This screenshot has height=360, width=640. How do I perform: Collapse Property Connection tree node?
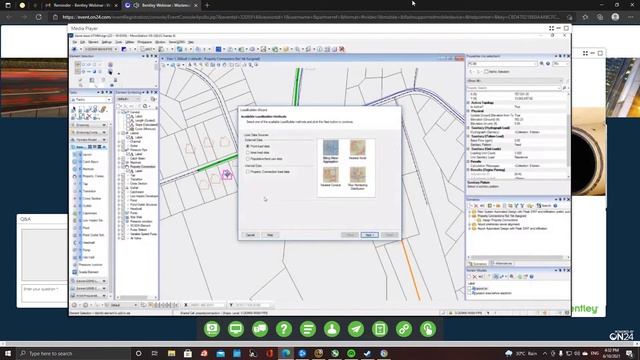pos(119,167)
